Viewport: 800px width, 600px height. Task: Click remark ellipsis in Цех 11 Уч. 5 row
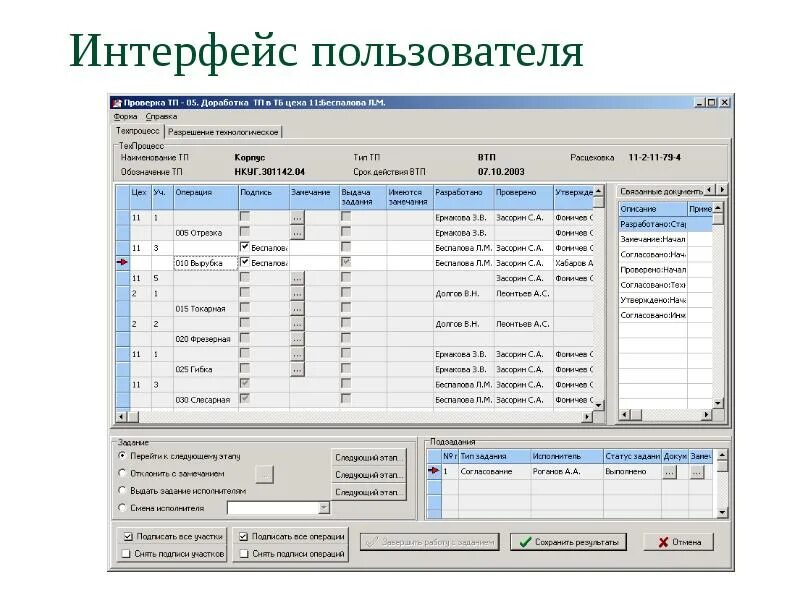pyautogui.click(x=297, y=279)
